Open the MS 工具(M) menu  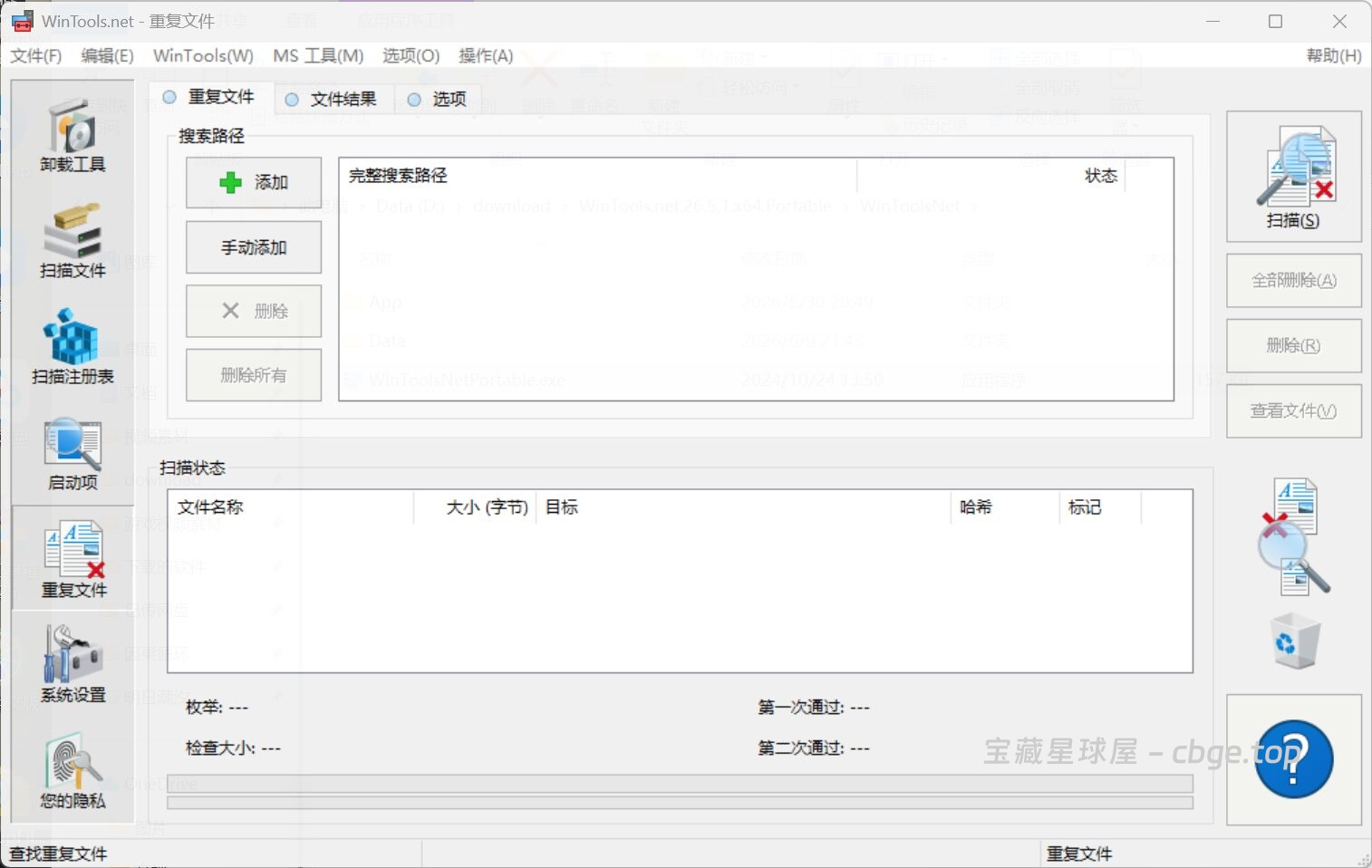[318, 56]
